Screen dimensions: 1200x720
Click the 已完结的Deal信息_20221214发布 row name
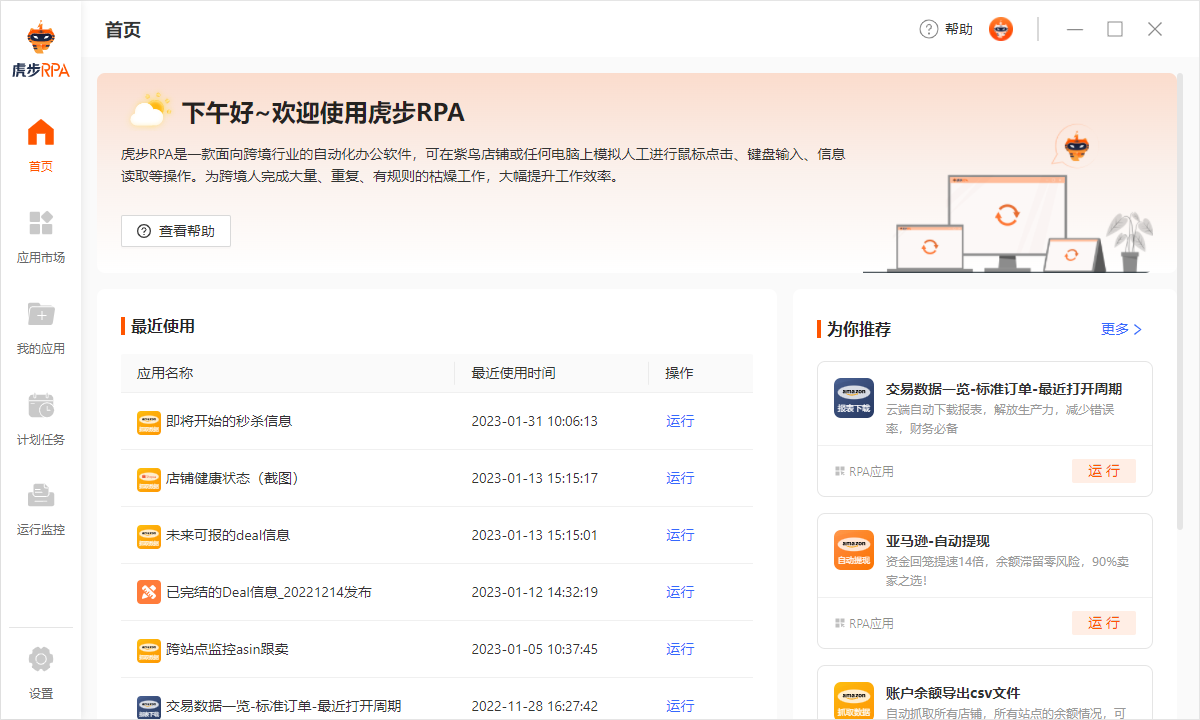(x=269, y=592)
